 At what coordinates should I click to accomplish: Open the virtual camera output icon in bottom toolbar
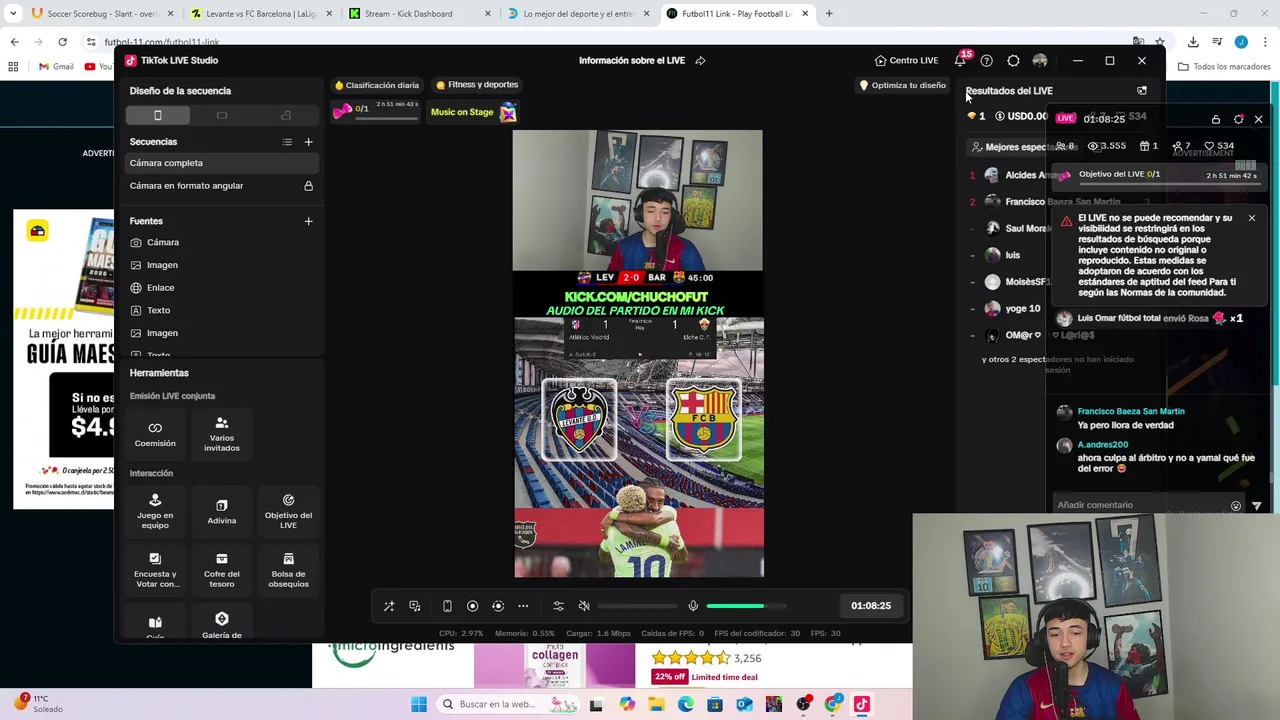coord(415,606)
